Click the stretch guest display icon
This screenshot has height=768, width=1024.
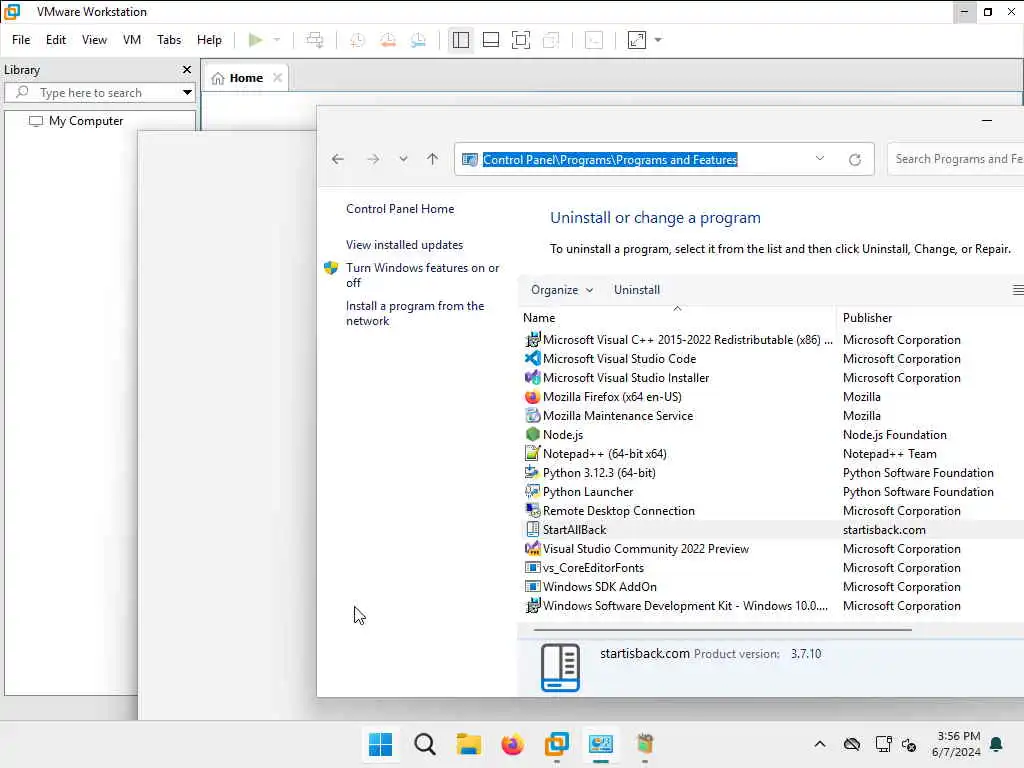click(x=637, y=40)
